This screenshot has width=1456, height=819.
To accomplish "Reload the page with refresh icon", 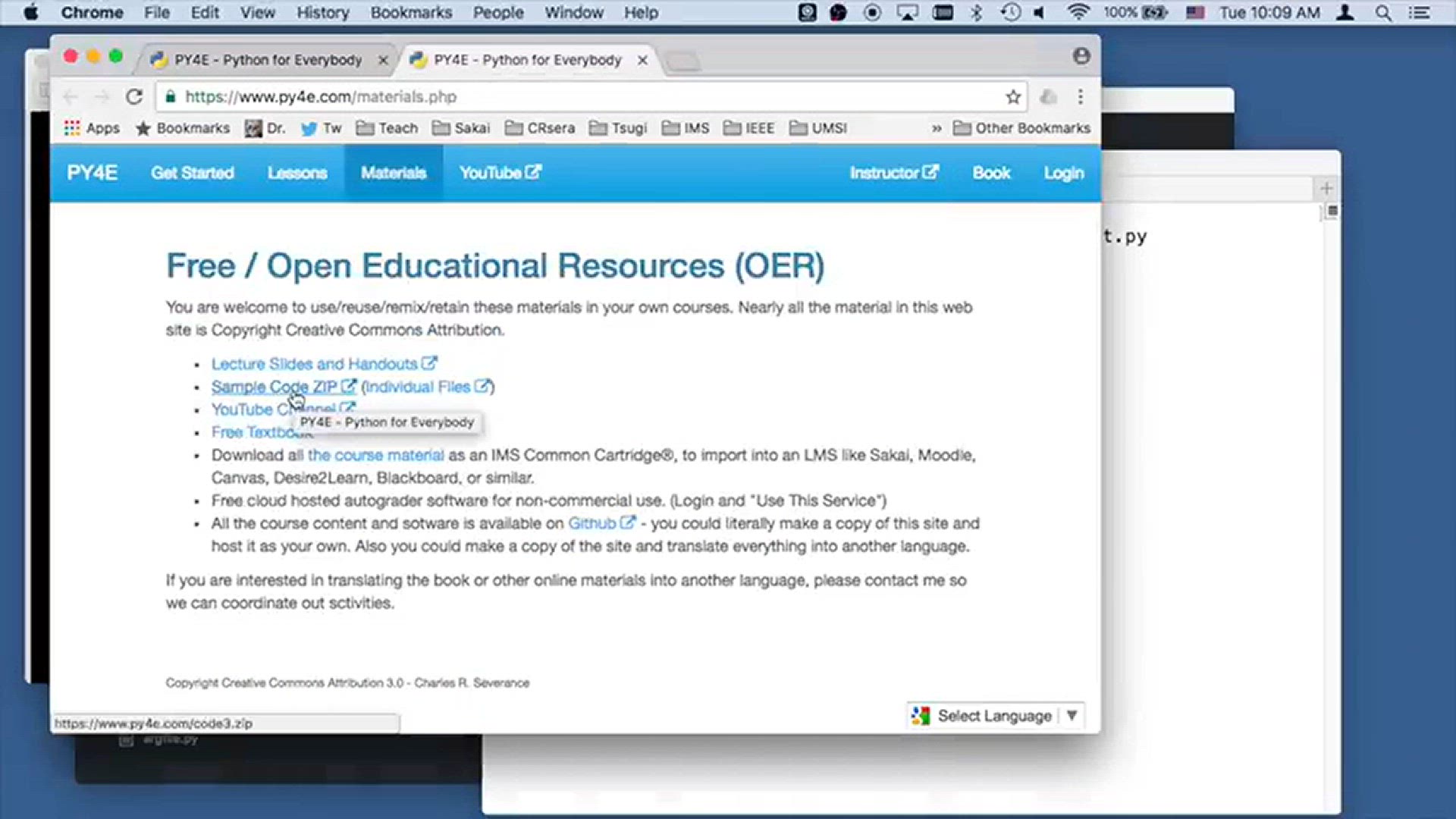I will [x=134, y=97].
